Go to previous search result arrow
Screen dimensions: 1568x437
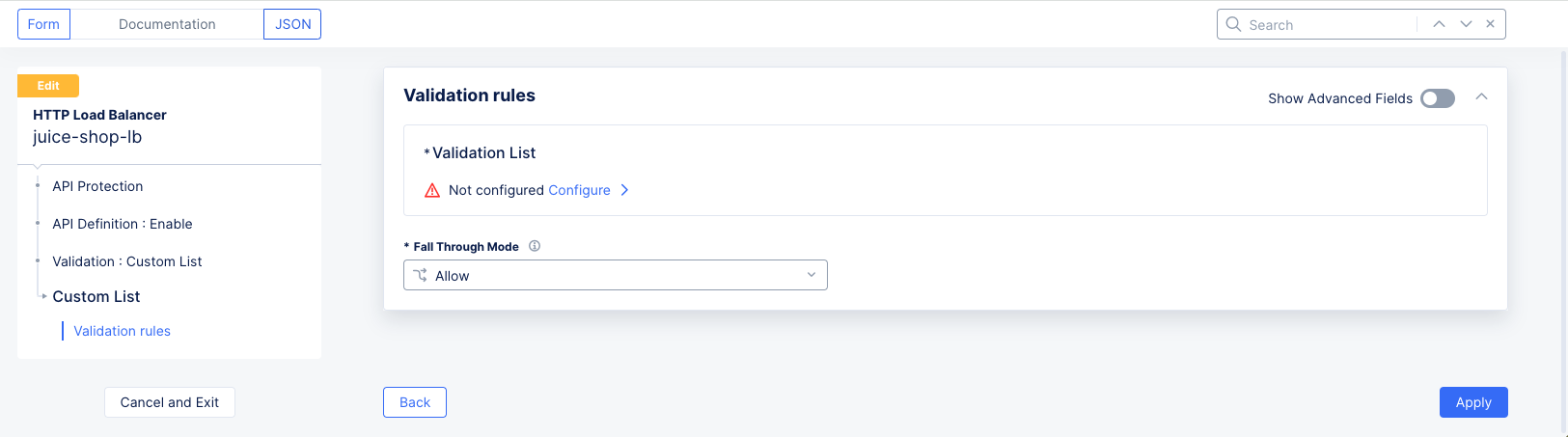click(1439, 24)
